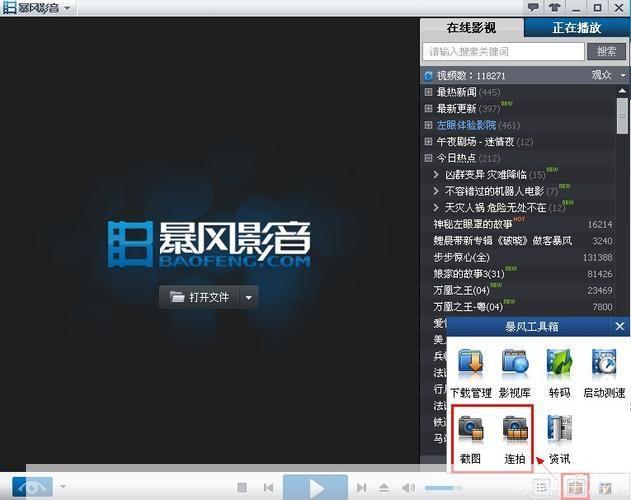Expand the 午夜剧场 - 迷情夜 category
This screenshot has width=631, height=500.
tap(429, 142)
